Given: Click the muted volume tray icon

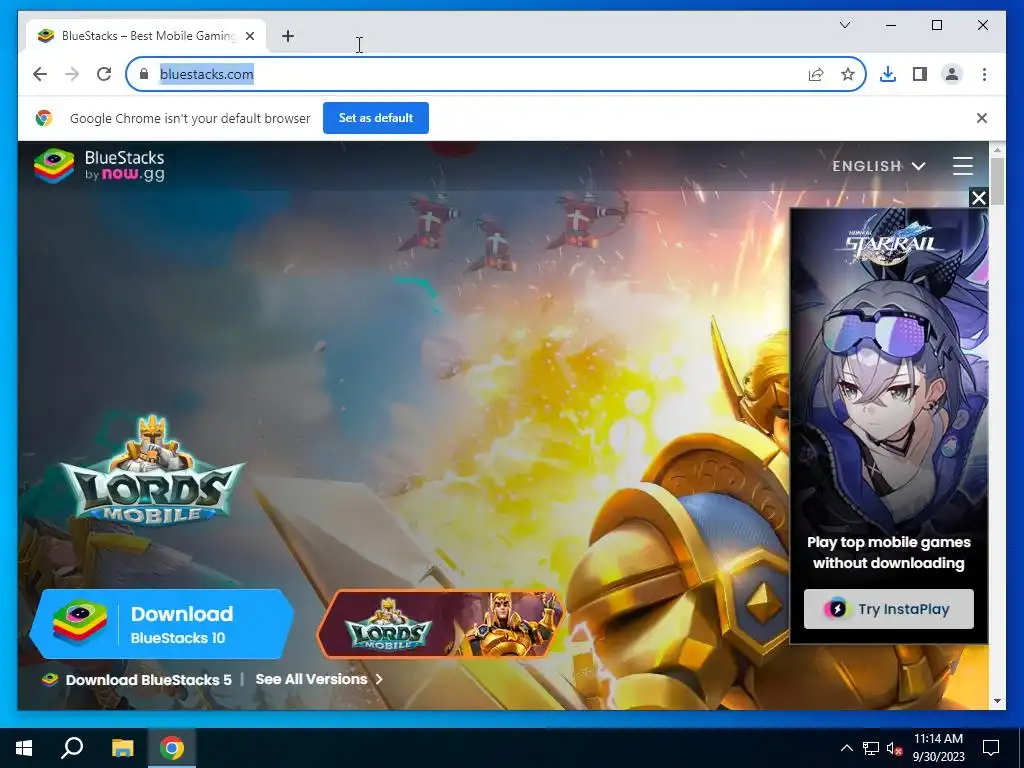Looking at the screenshot, I should point(894,748).
